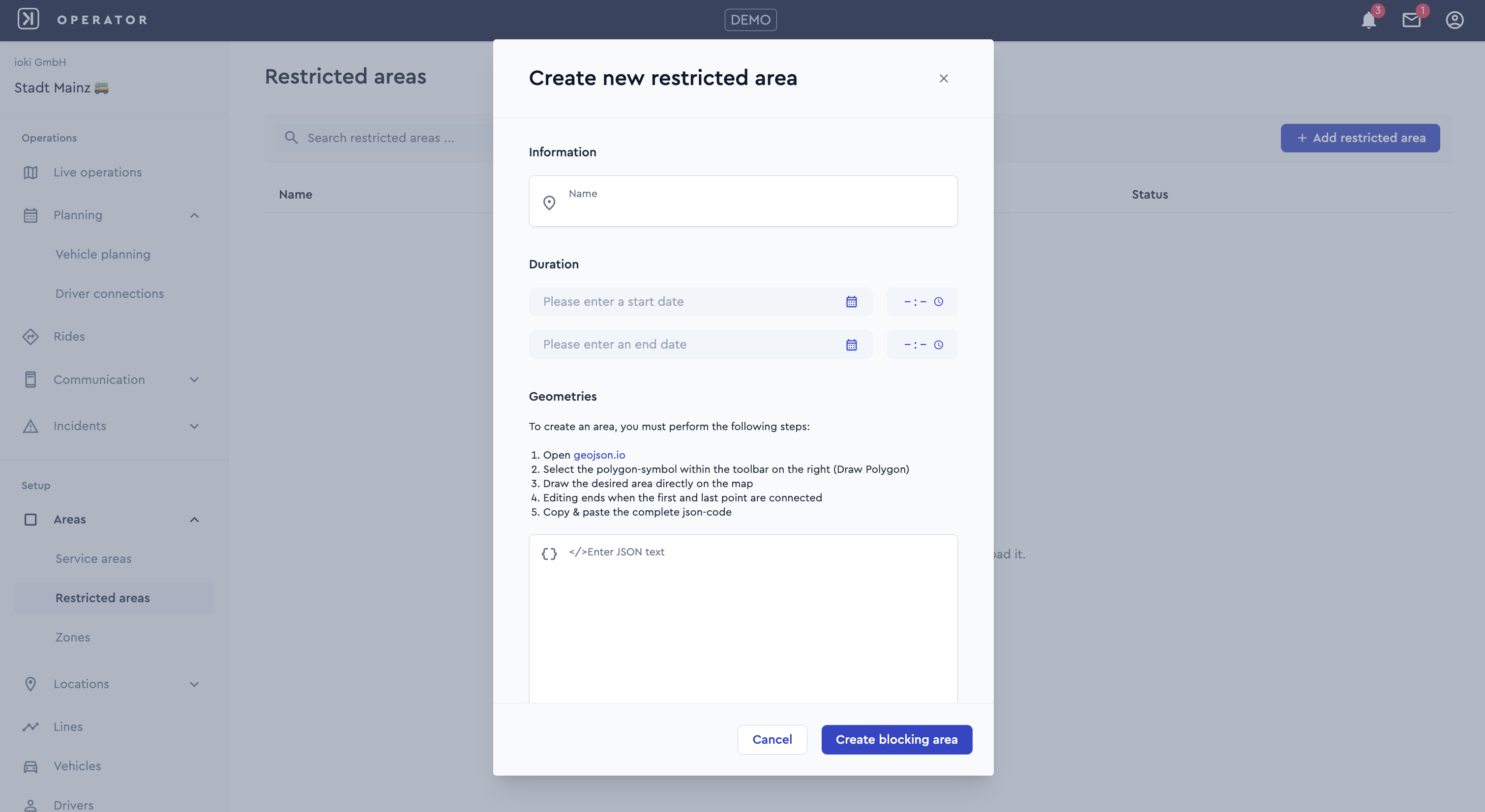The image size is (1485, 812).
Task: Click the Stadt Mainz title
Action: [61, 87]
